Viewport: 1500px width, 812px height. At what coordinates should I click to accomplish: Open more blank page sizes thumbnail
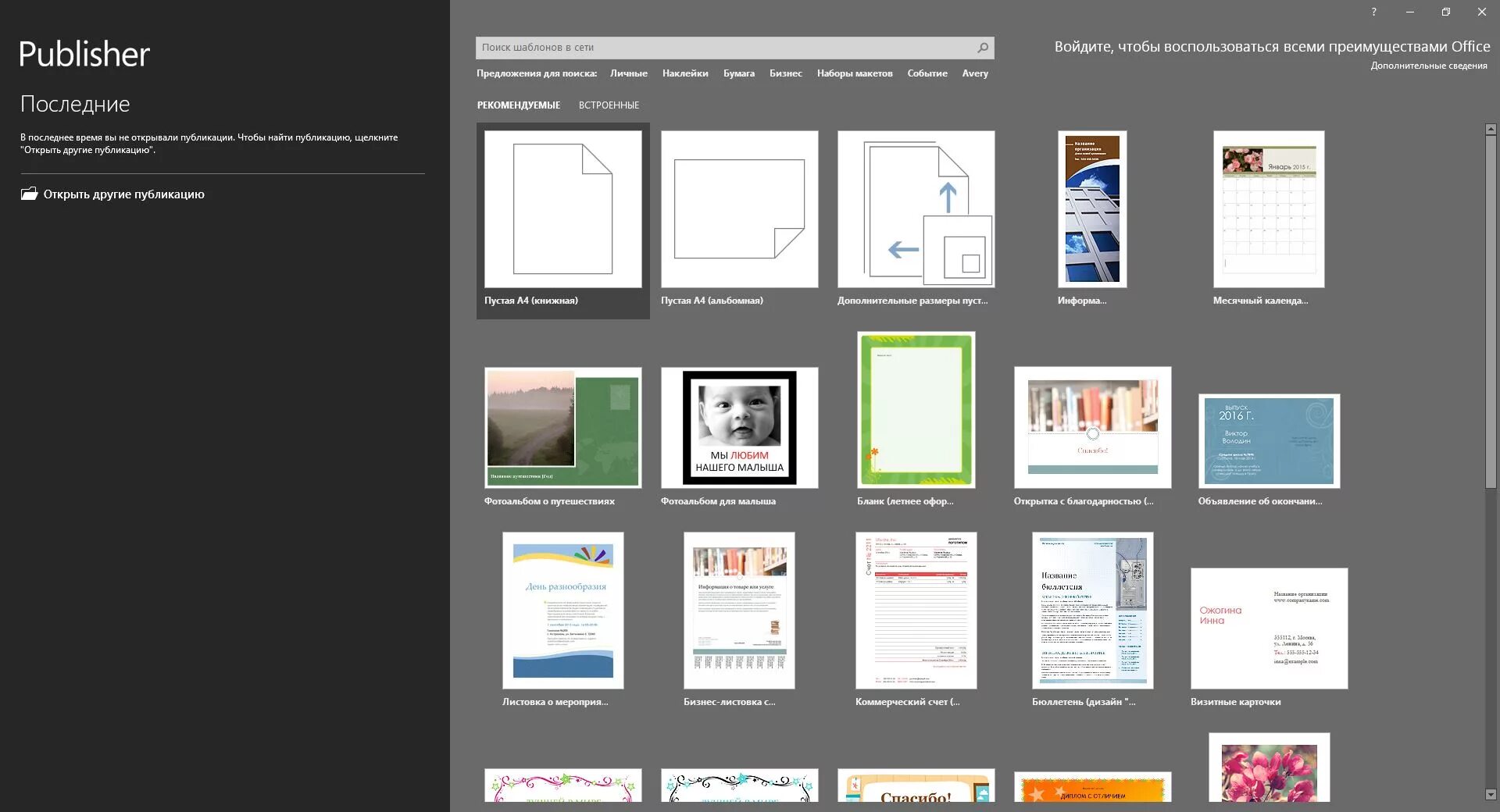(916, 209)
